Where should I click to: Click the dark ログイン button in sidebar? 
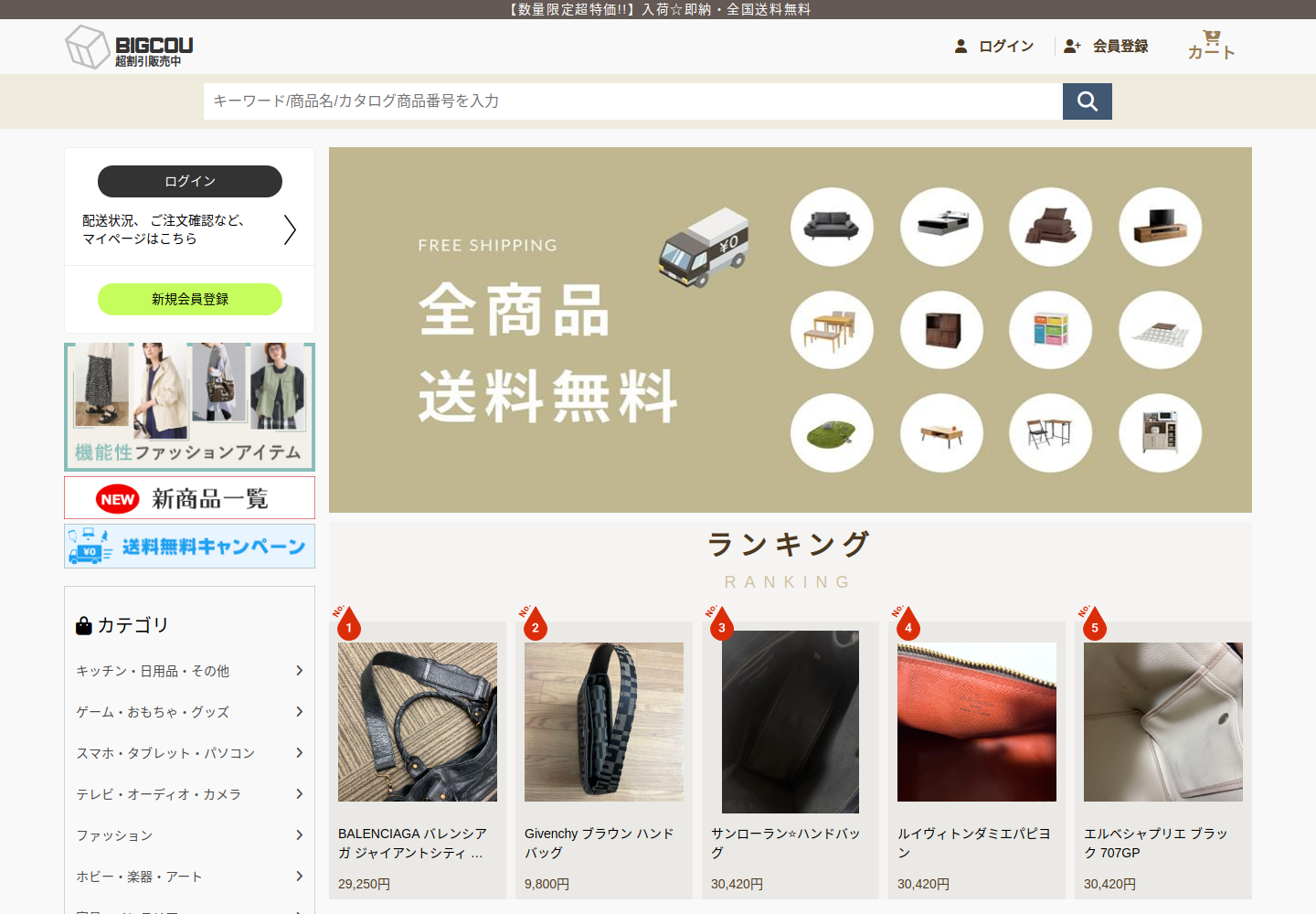190,181
